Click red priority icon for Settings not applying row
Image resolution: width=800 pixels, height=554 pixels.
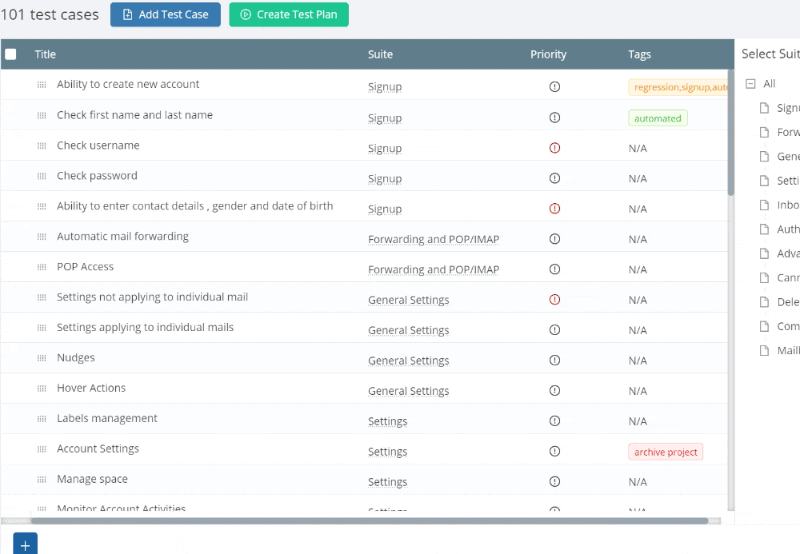[554, 299]
